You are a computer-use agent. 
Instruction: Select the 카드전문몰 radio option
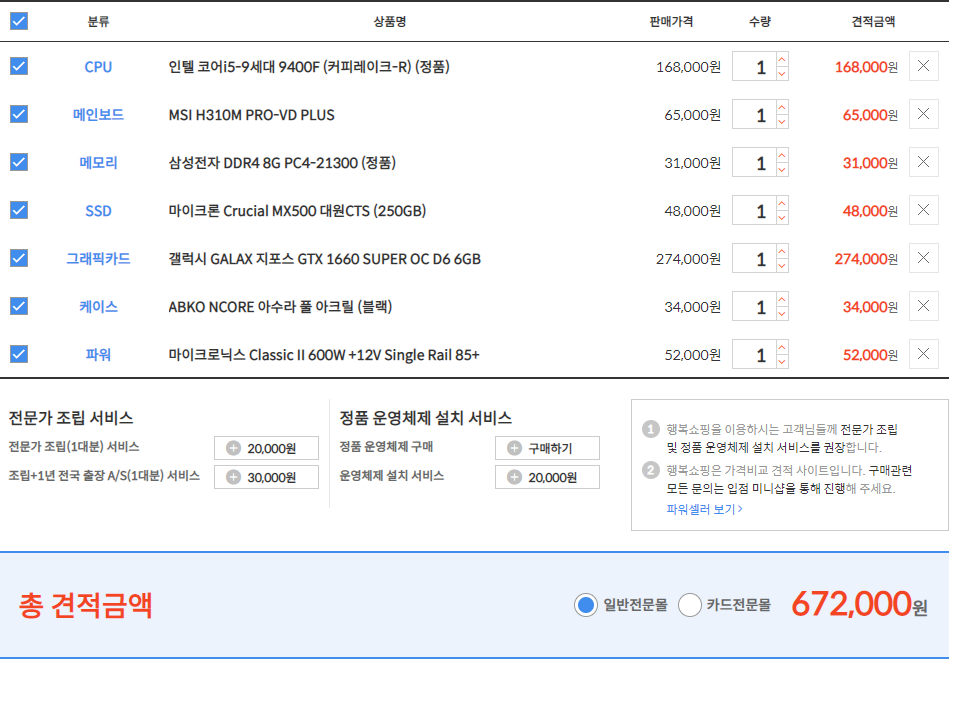[689, 605]
